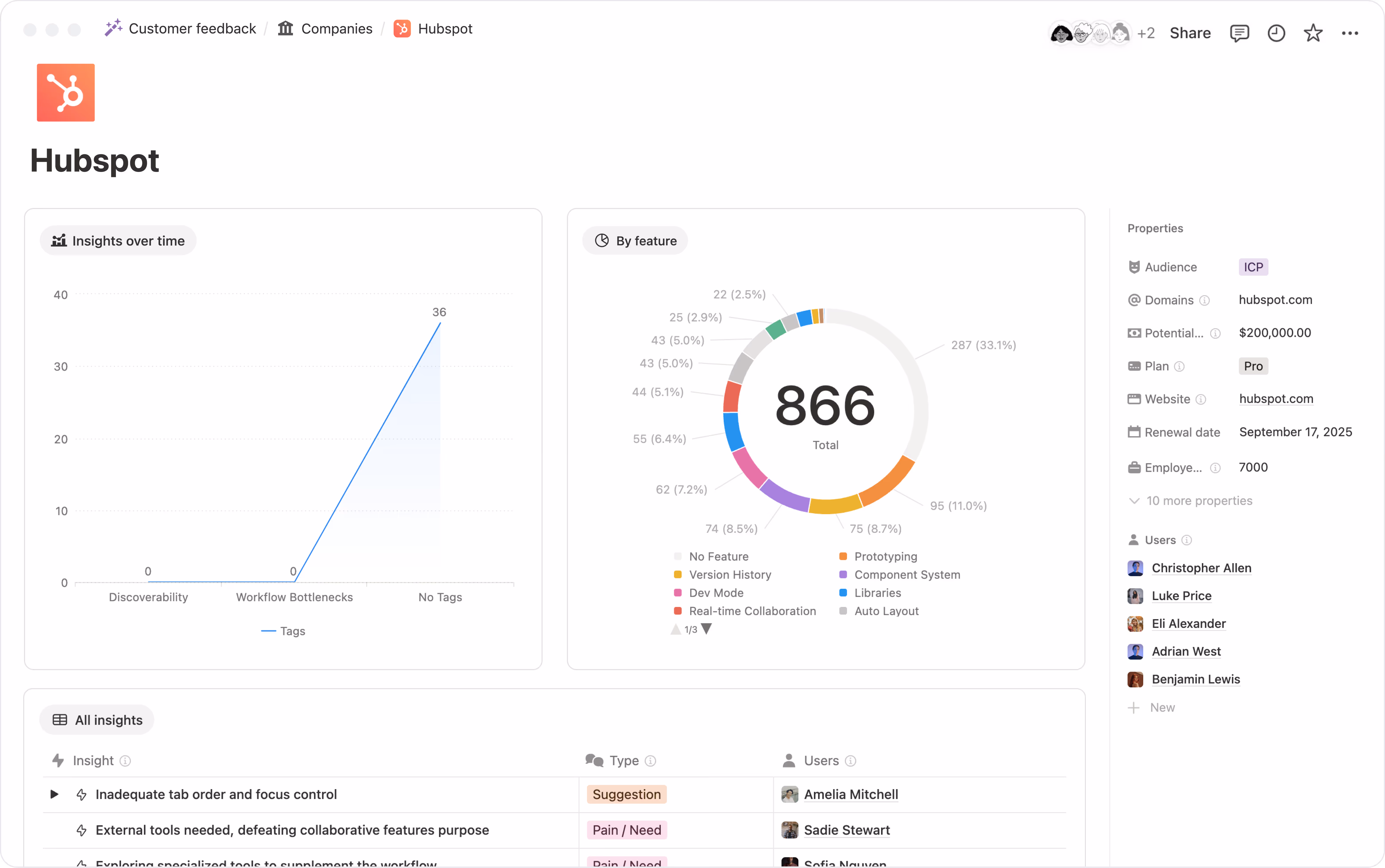Image resolution: width=1385 pixels, height=868 pixels.
Task: Select By feature view tab
Action: click(635, 240)
